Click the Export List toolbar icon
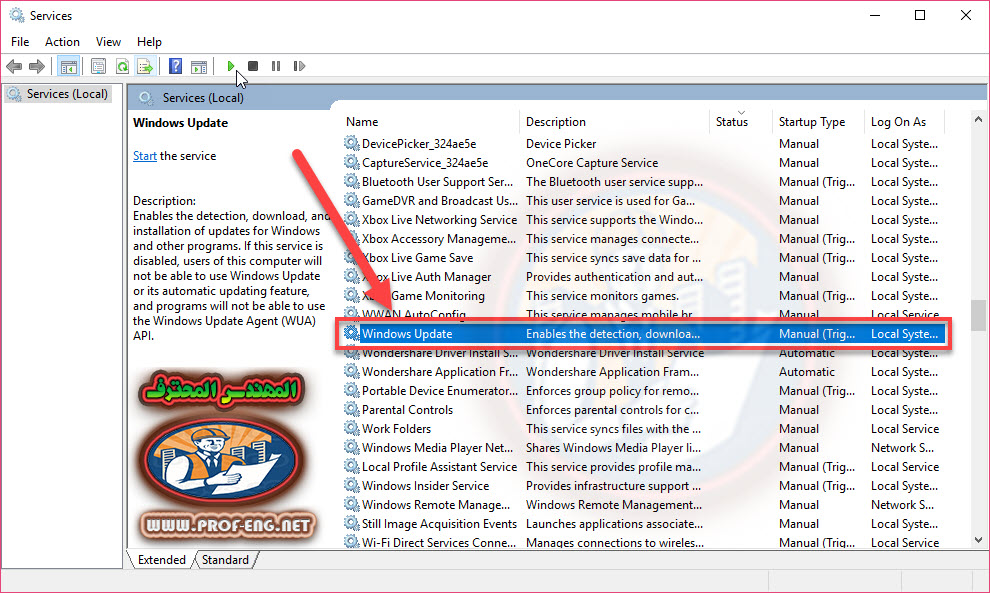 pyautogui.click(x=145, y=66)
